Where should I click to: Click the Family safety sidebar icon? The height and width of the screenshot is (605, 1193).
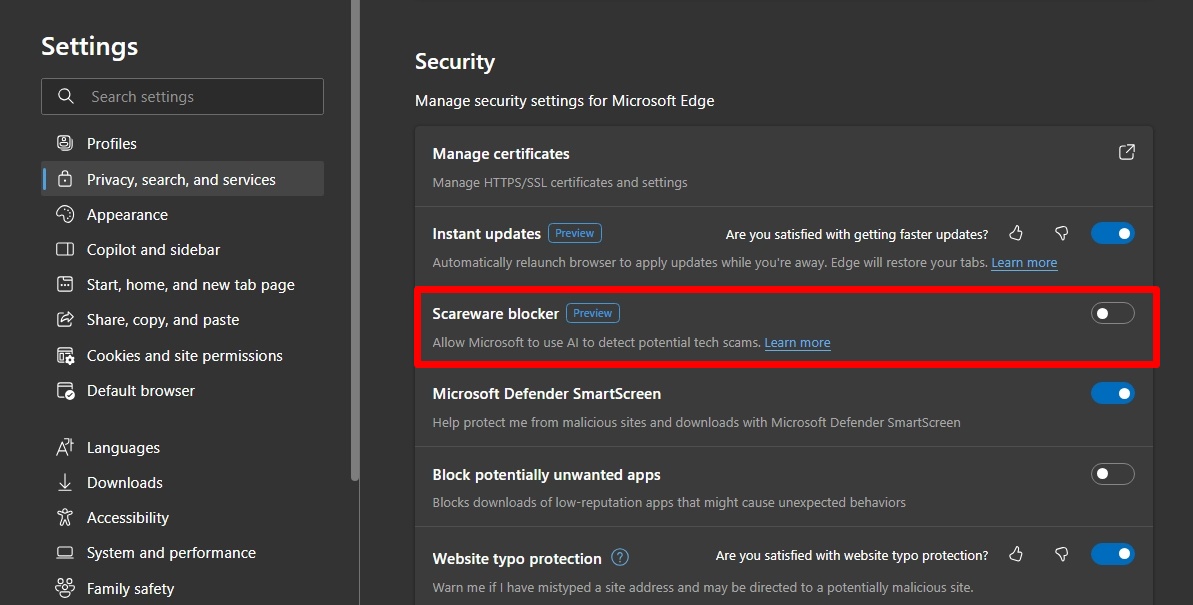pos(65,588)
